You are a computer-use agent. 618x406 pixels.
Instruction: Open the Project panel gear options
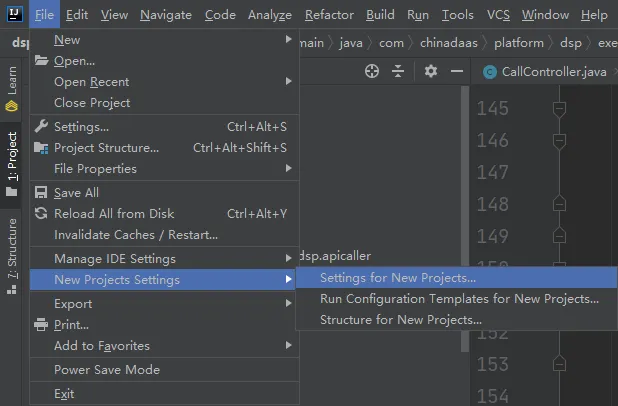click(431, 71)
